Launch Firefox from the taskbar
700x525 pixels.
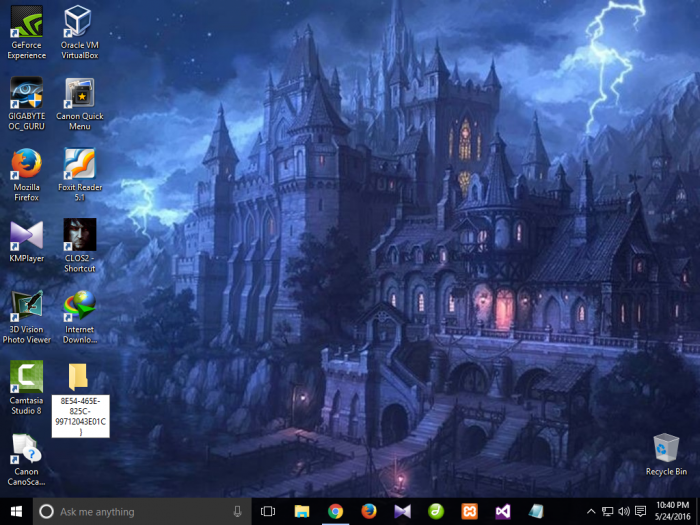pyautogui.click(x=369, y=512)
